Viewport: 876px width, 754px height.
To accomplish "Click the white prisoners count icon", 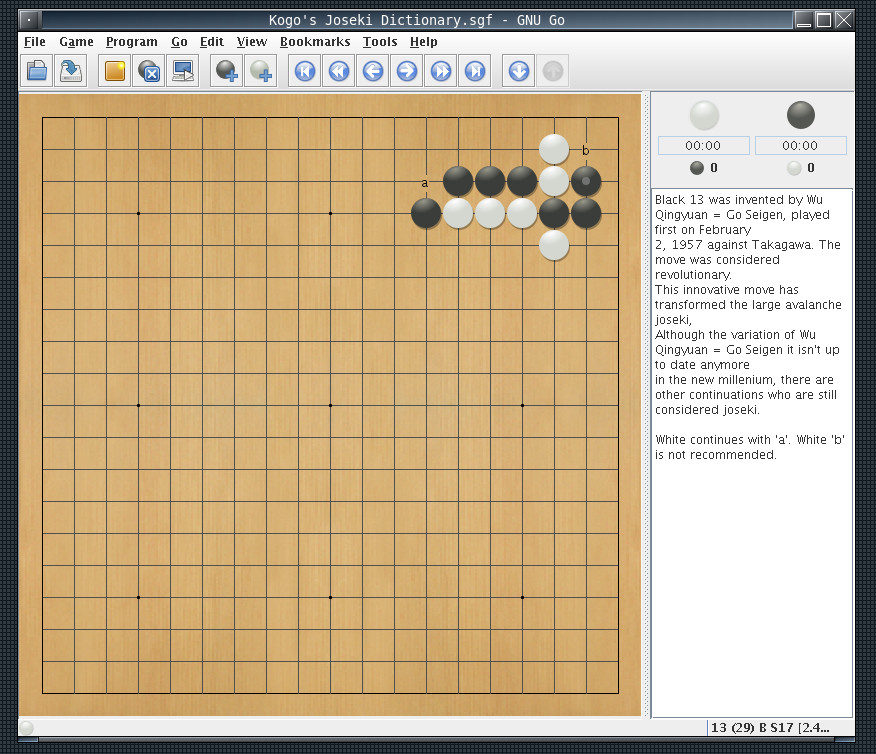I will coord(794,168).
